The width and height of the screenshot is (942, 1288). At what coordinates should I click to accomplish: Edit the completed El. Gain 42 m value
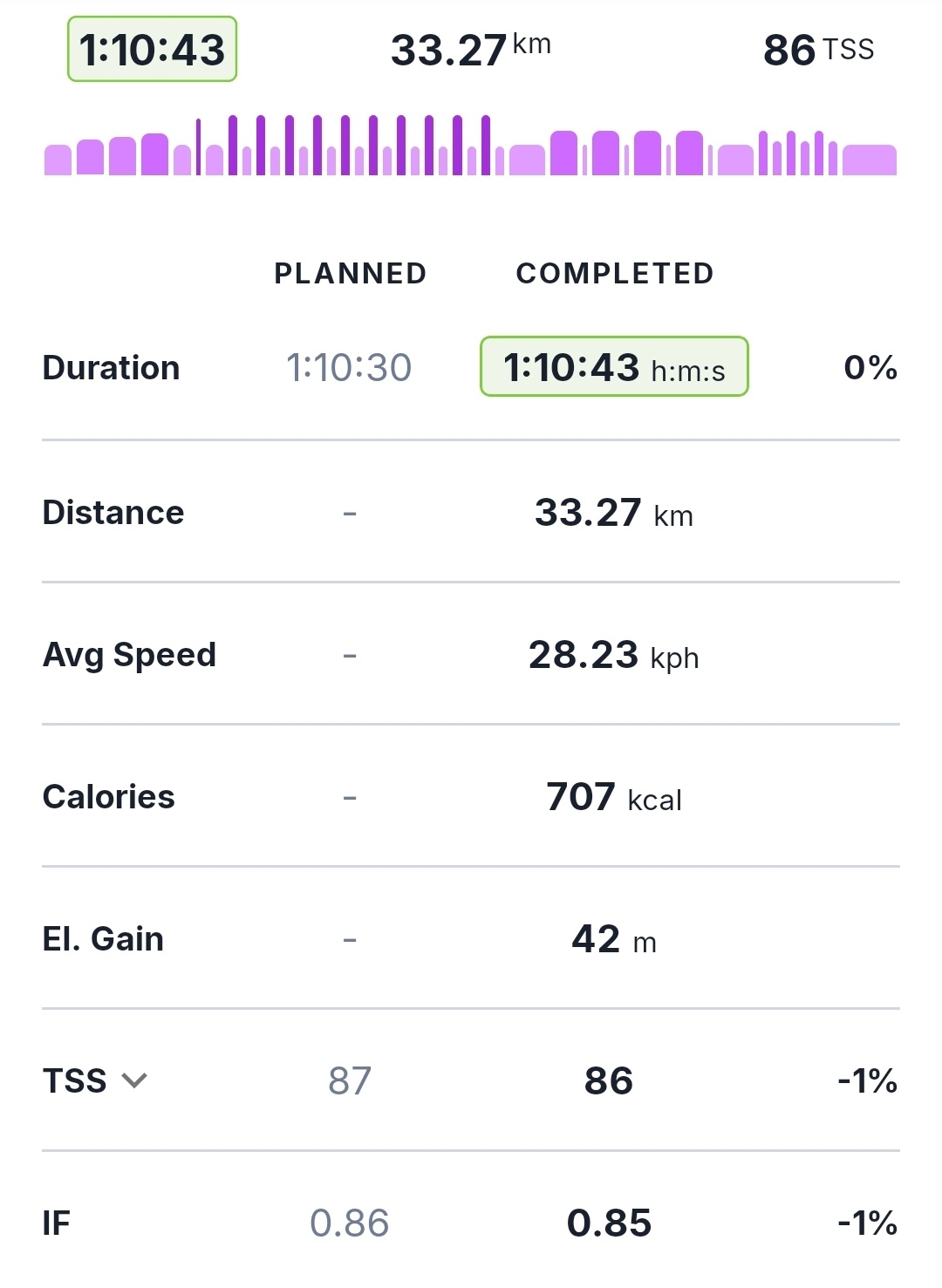613,939
